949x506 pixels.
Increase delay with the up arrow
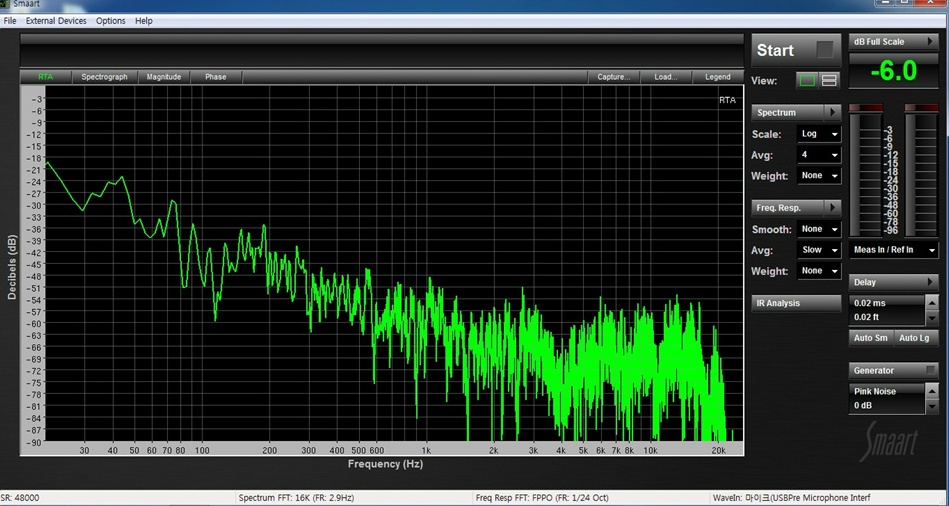tap(932, 303)
